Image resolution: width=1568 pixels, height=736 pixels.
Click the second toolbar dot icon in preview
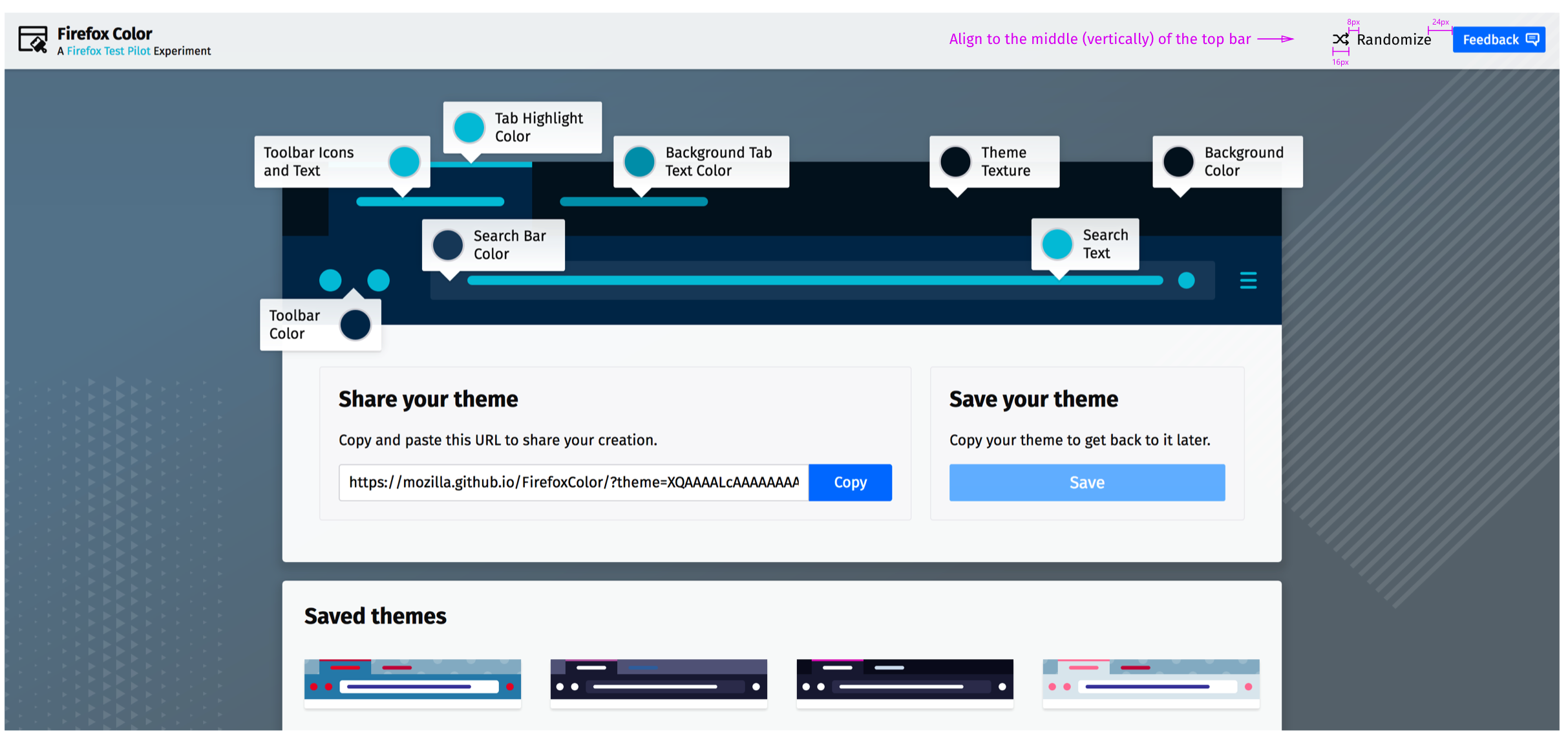pyautogui.click(x=378, y=280)
